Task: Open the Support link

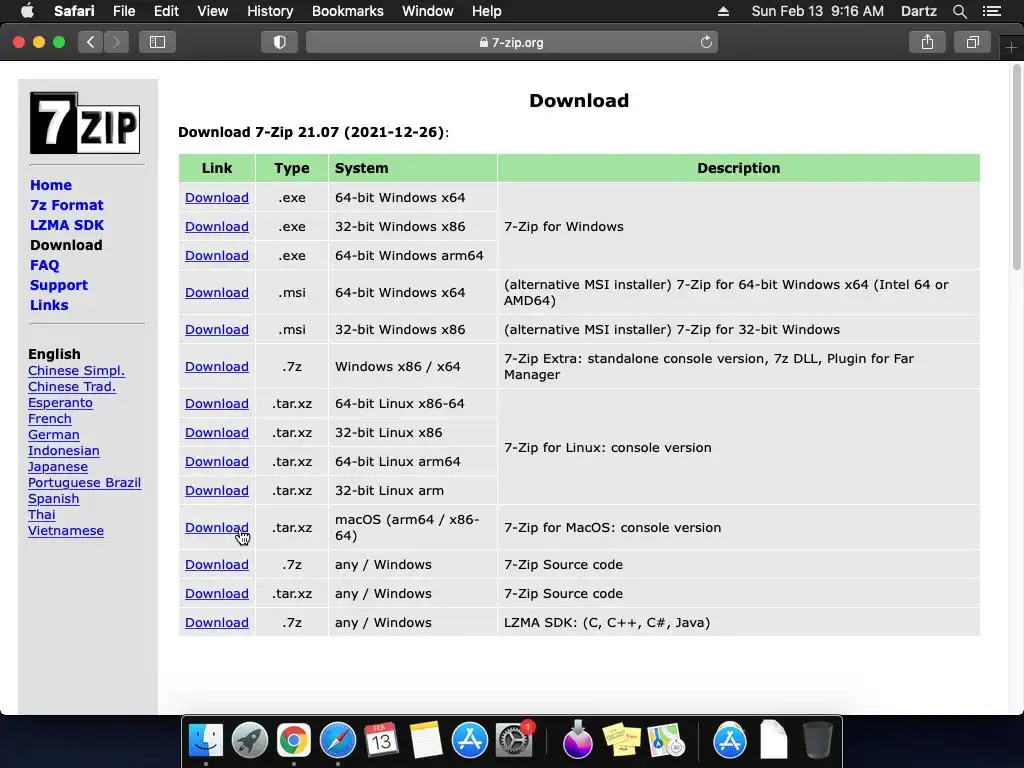Action: 59,285
